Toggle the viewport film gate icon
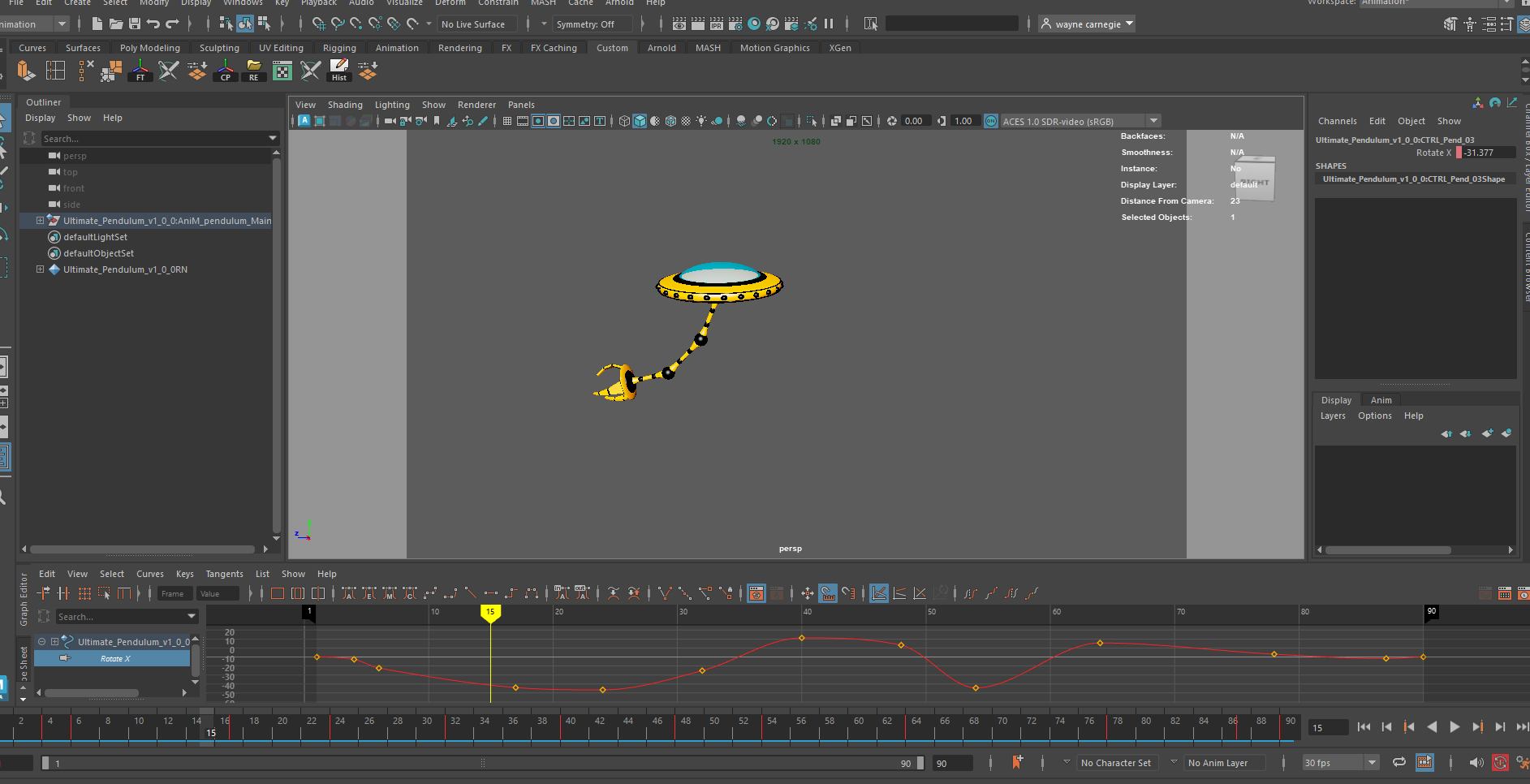The height and width of the screenshot is (784, 1530). pos(523,121)
